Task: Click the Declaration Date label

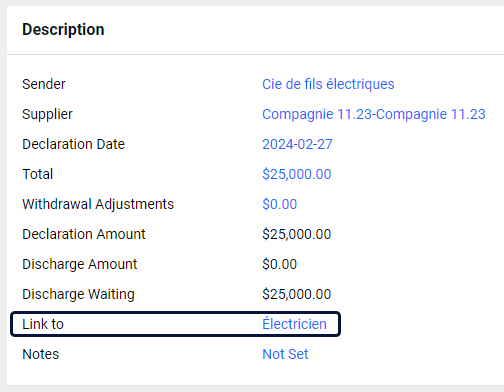Action: point(73,144)
